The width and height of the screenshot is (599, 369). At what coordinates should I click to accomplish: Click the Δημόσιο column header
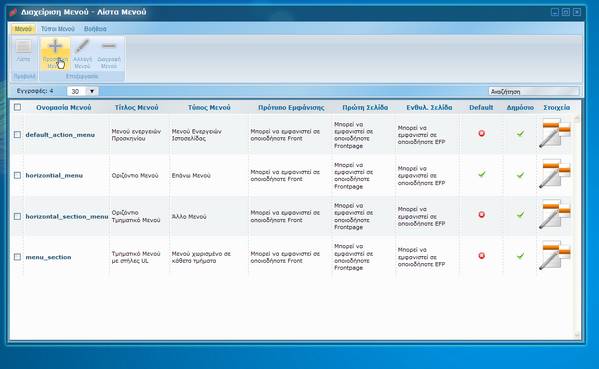pos(520,107)
